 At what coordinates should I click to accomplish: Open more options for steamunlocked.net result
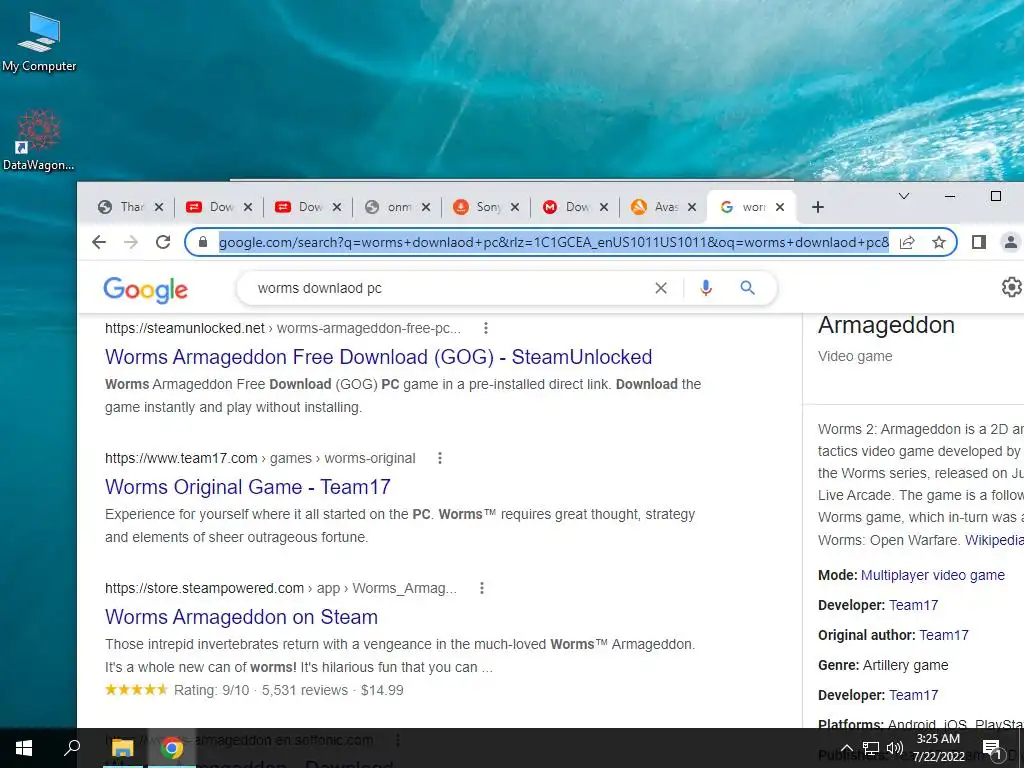[x=486, y=328]
